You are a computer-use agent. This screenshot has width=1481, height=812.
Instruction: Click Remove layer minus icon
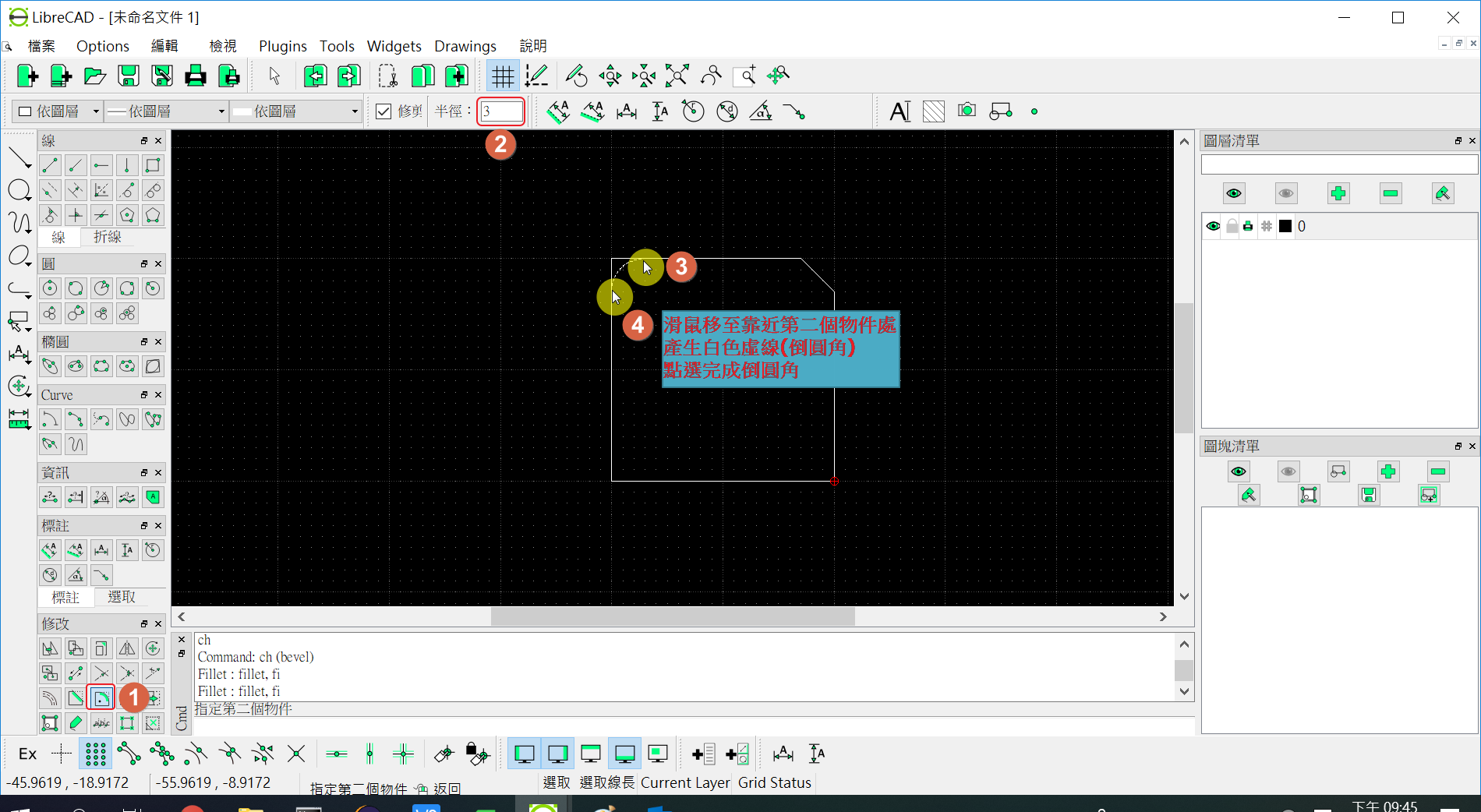1391,193
